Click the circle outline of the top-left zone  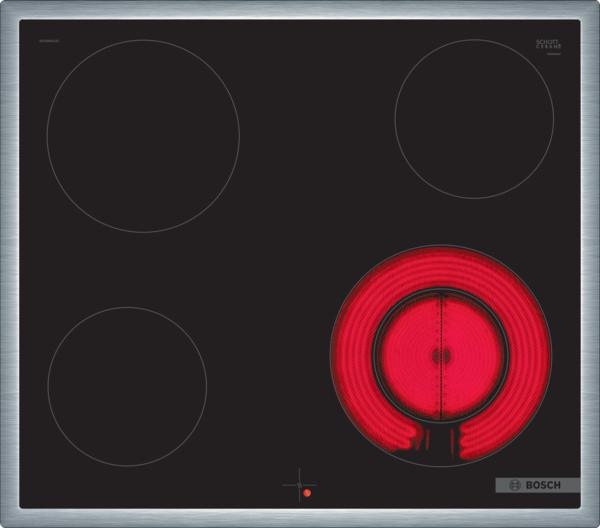[47, 136]
